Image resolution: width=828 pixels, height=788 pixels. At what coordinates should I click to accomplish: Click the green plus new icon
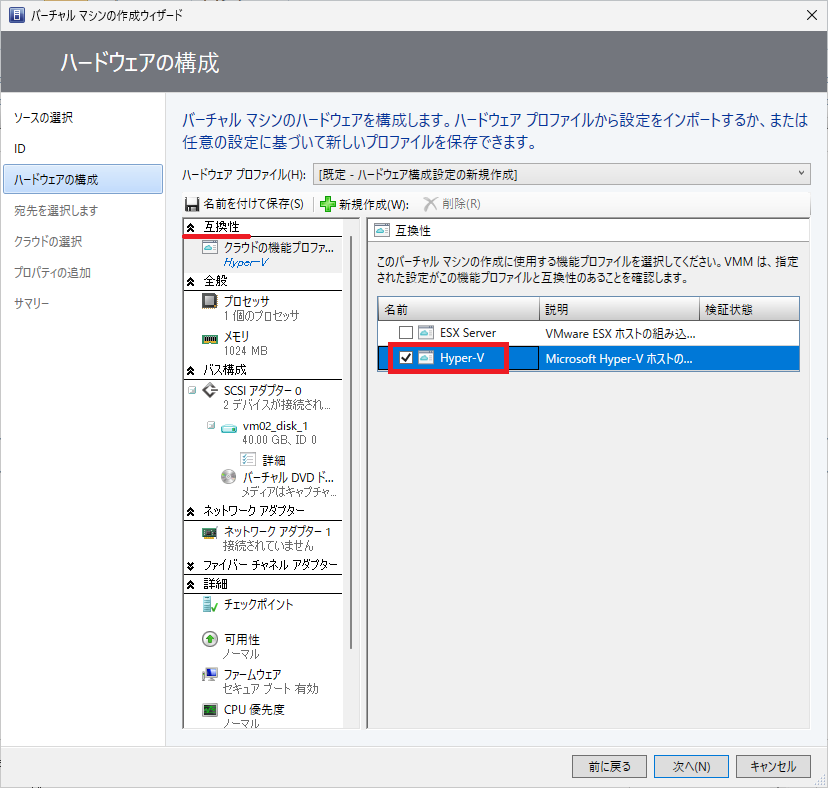pos(328,204)
